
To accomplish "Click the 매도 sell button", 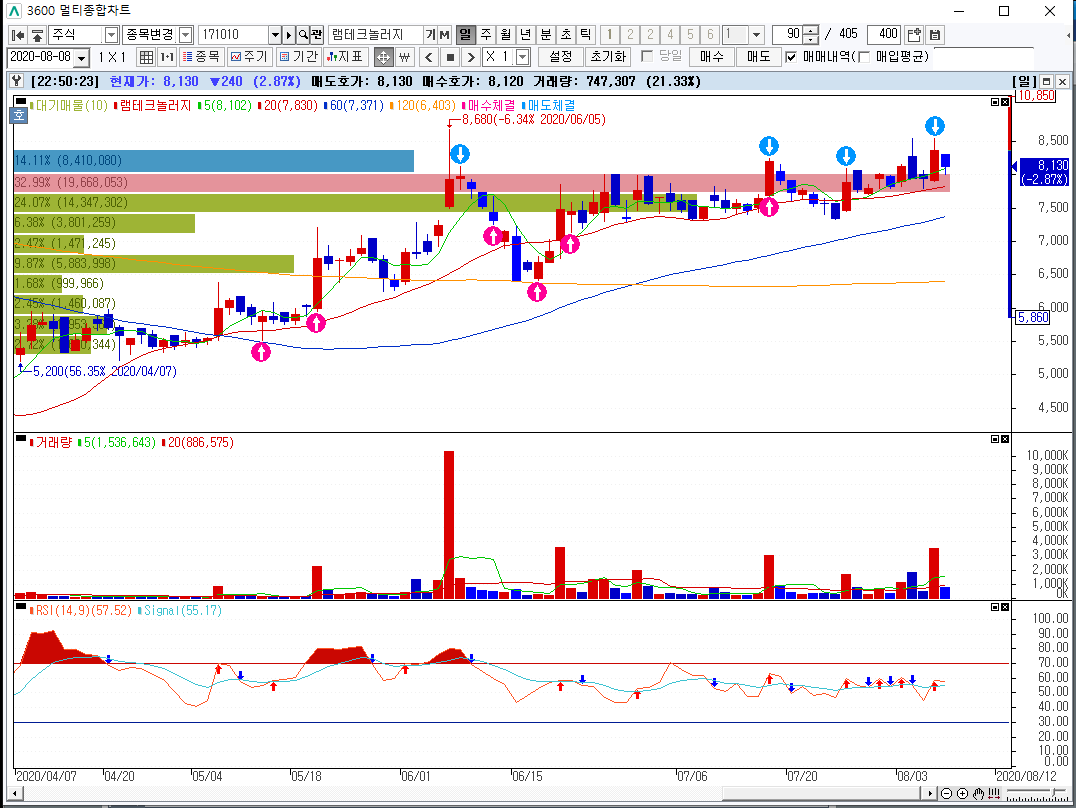I will [x=758, y=57].
